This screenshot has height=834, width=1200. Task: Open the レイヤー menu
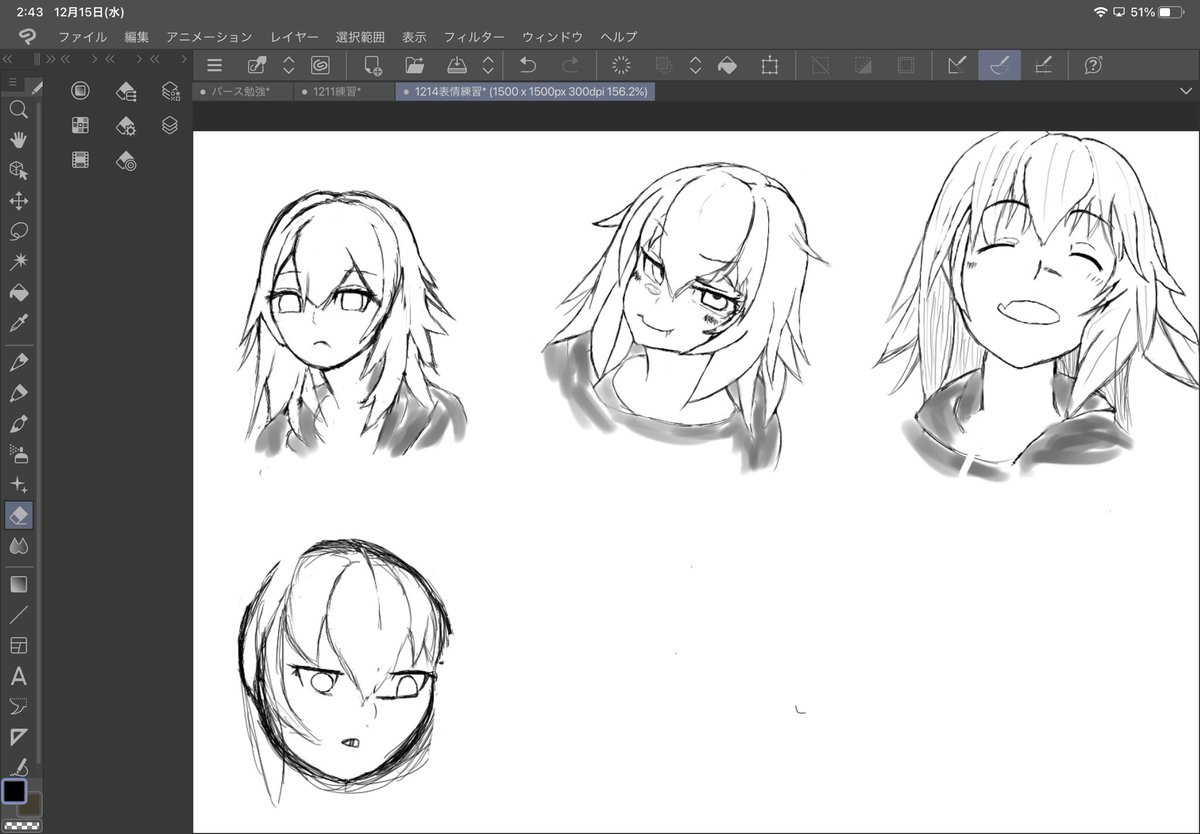pyautogui.click(x=295, y=37)
